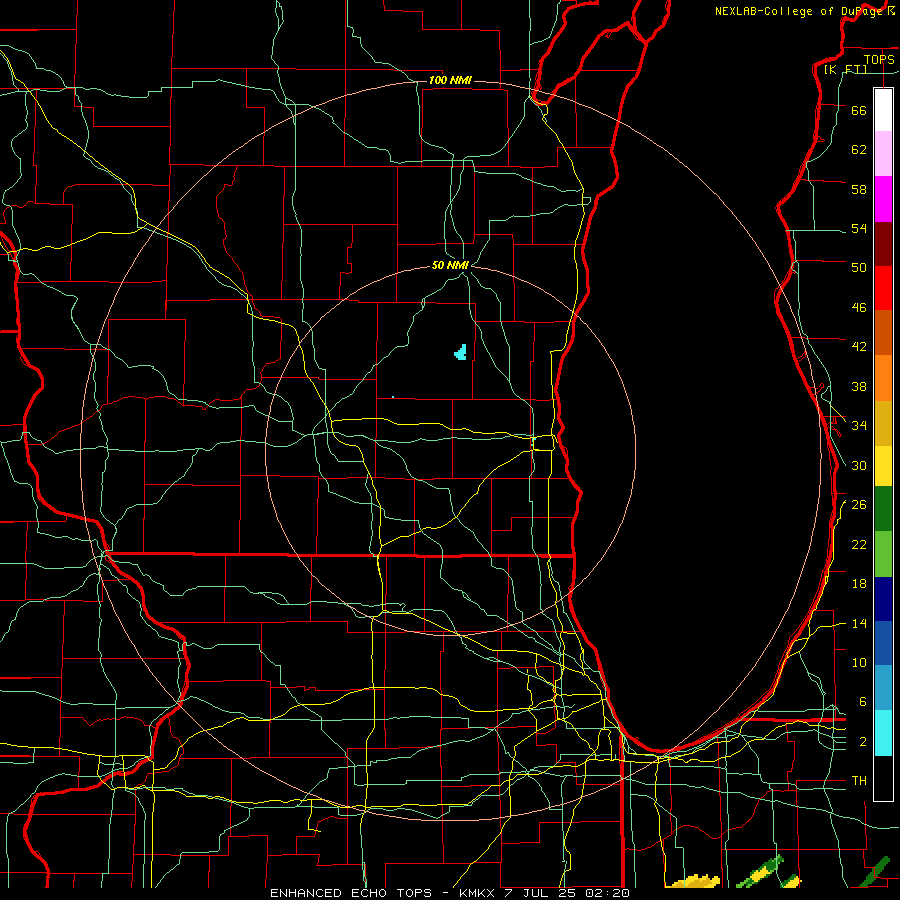Click the light orange legend swatch
Image resolution: width=900 pixels, height=900 pixels.
883,378
